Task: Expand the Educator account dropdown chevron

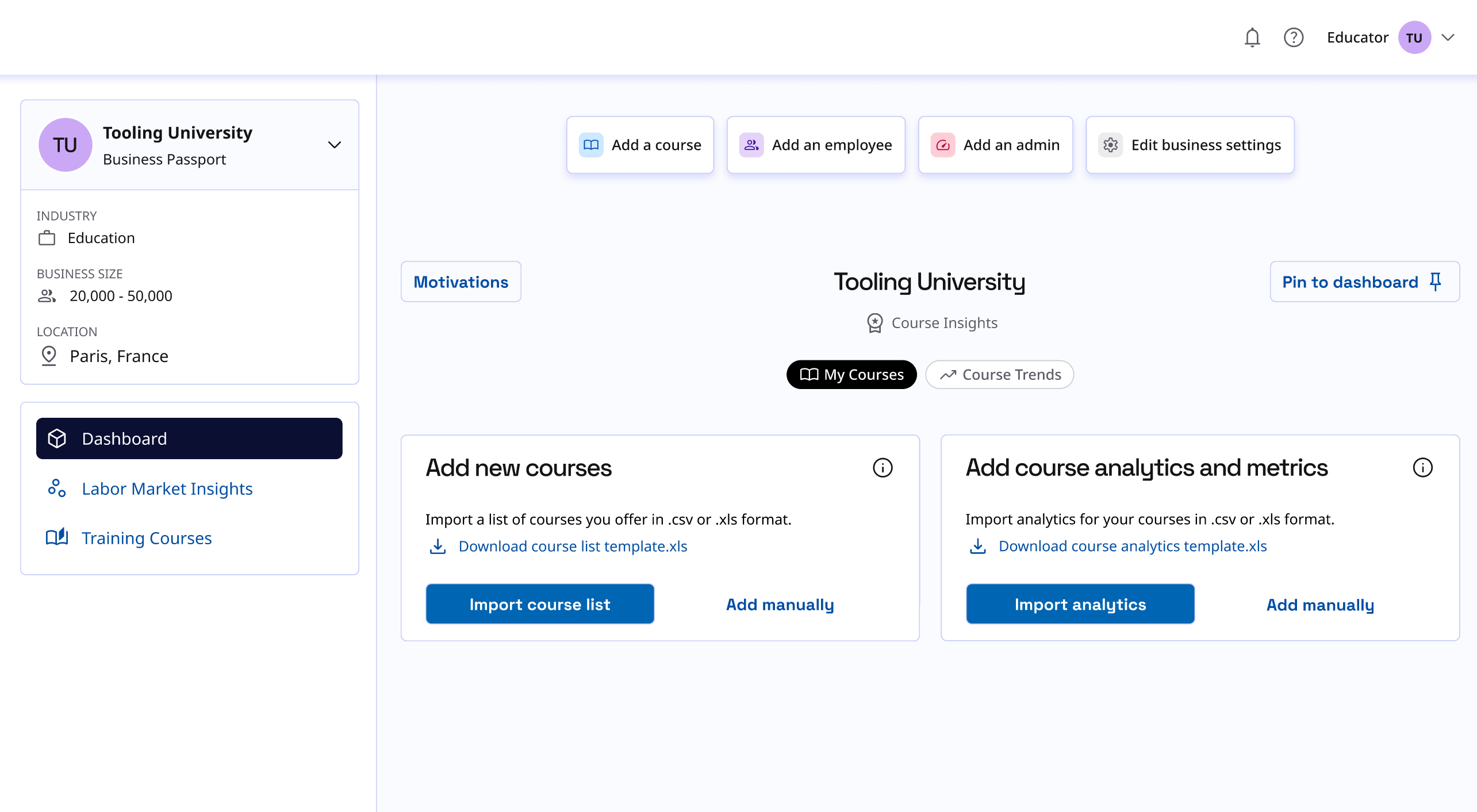Action: [1448, 38]
